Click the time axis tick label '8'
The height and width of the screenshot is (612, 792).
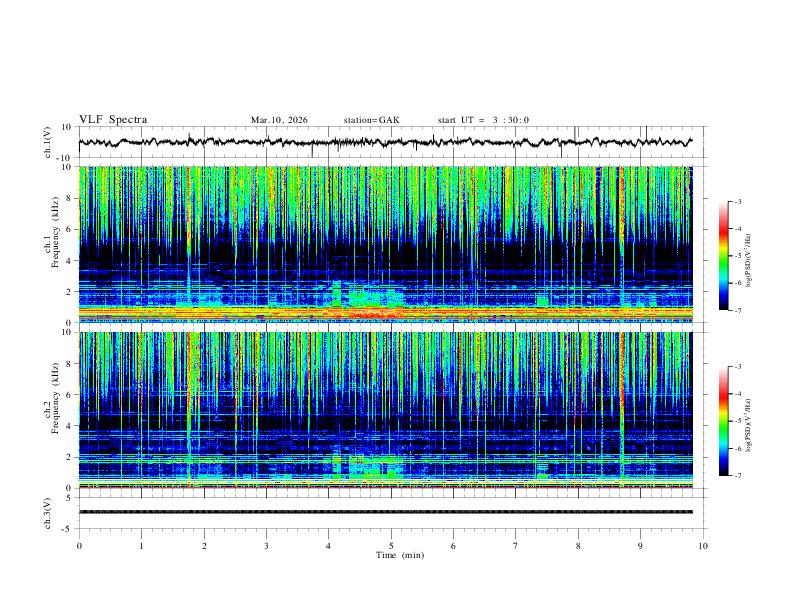[578, 546]
